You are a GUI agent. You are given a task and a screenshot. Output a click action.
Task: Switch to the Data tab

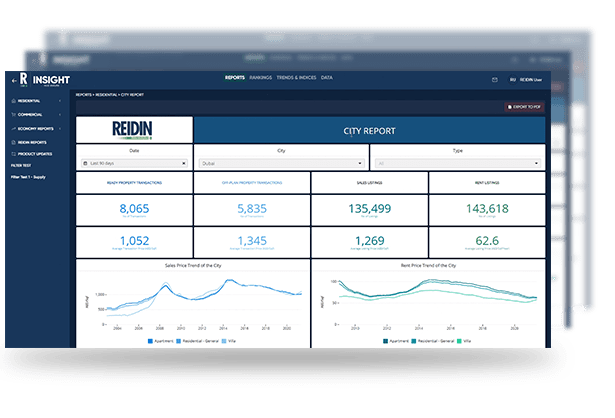[327, 78]
